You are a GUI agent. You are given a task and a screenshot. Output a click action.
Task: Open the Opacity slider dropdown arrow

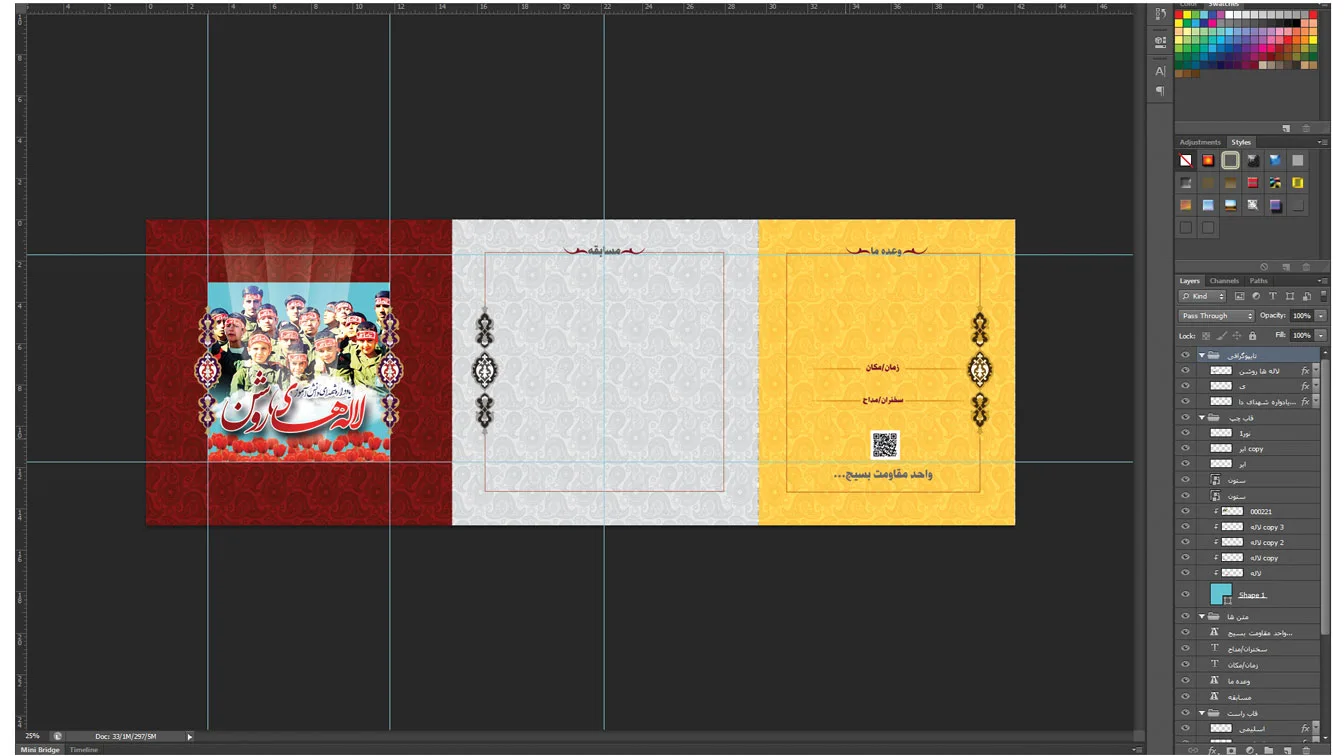tap(1321, 316)
